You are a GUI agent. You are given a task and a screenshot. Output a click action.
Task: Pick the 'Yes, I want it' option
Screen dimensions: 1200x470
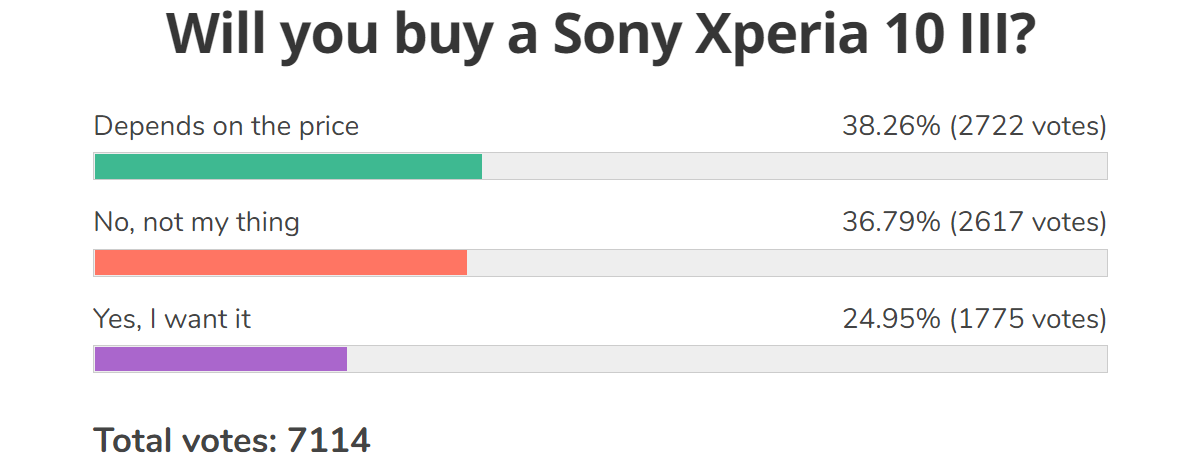[x=172, y=319]
